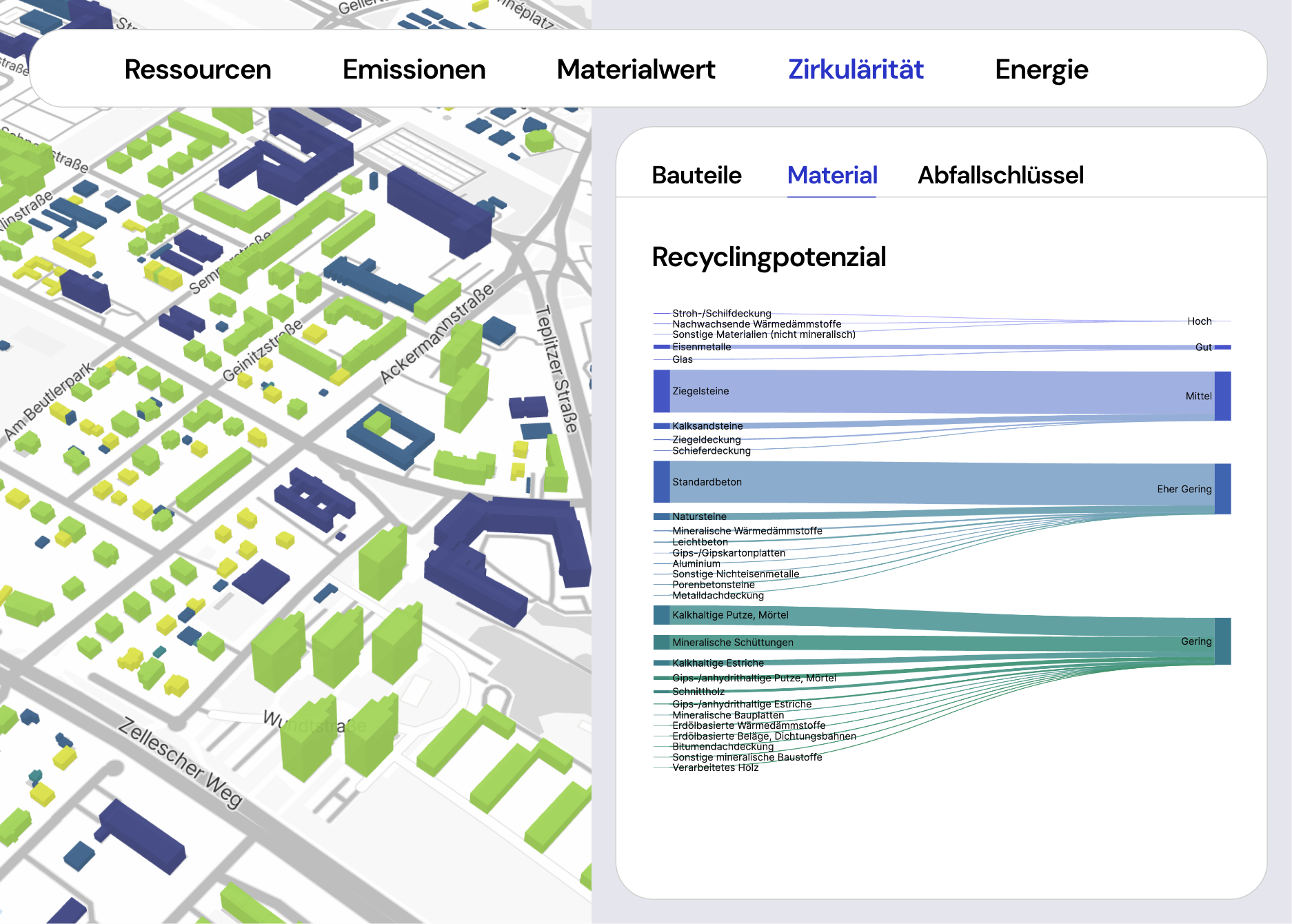Click Mineralische Wärmedämmstoffe label
This screenshot has width=1292, height=924.
[747, 531]
